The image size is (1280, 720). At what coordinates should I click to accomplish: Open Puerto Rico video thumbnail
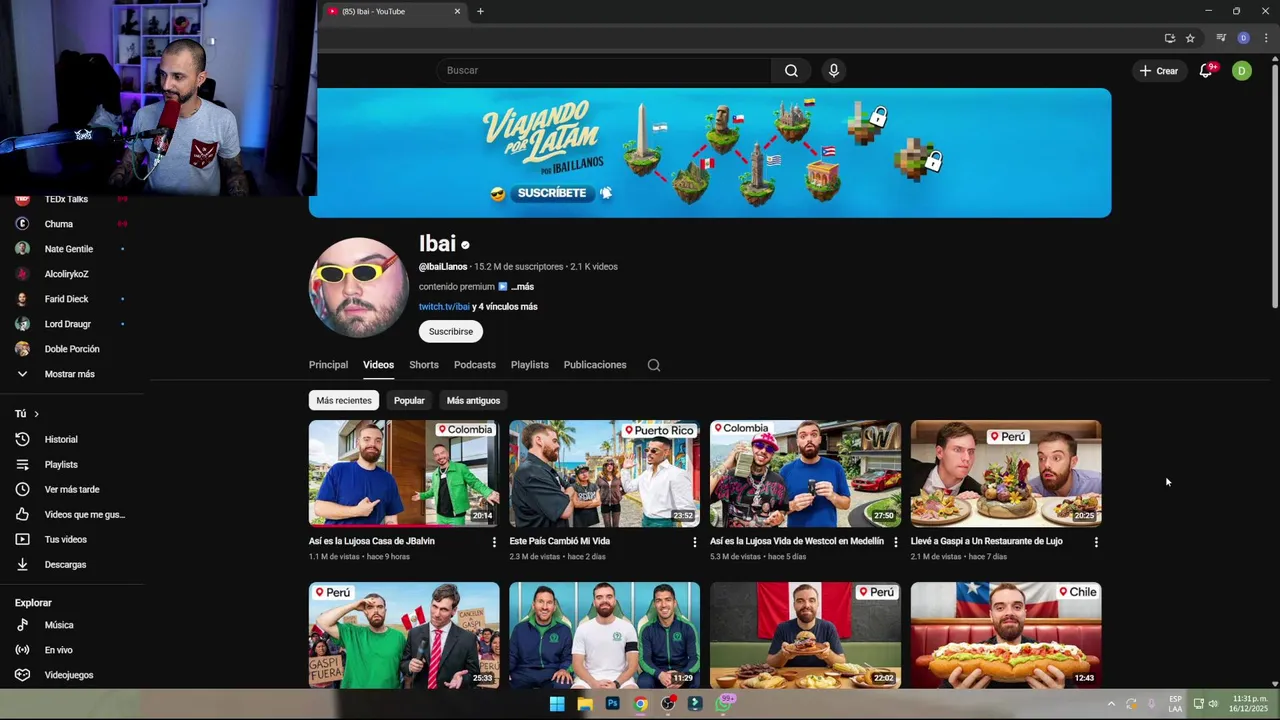(605, 474)
